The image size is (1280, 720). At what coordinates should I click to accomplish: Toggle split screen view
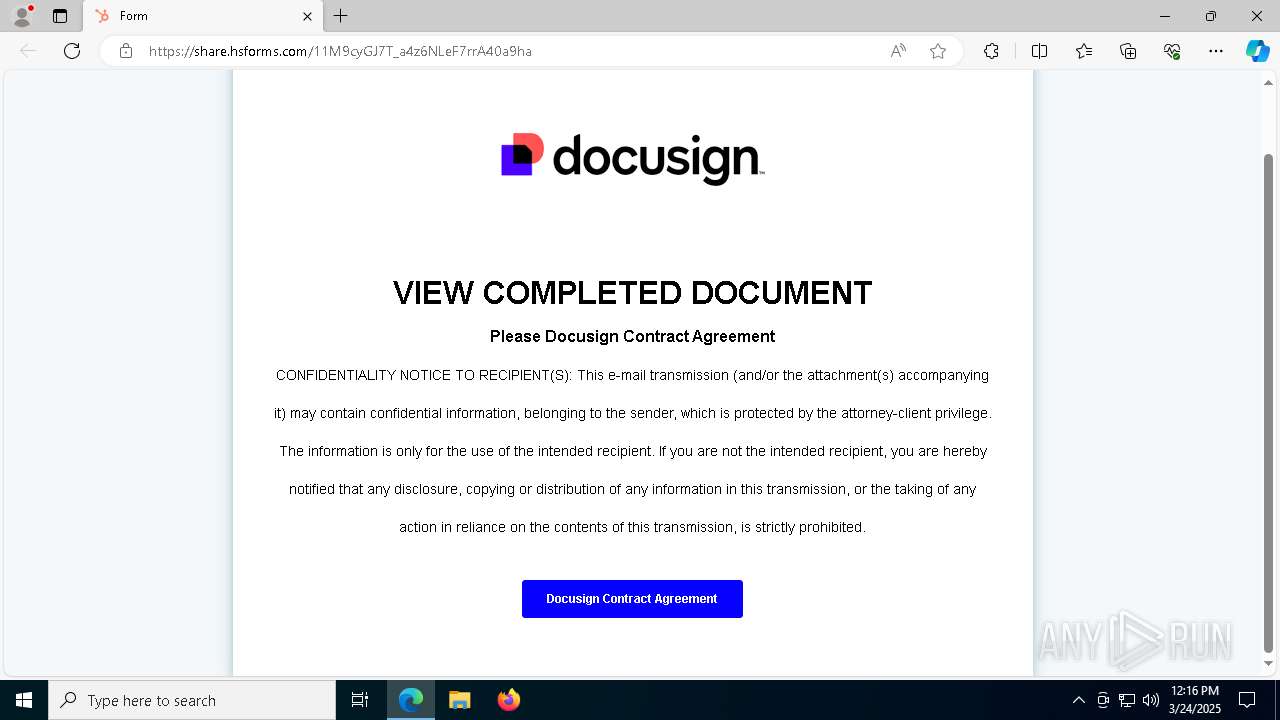pos(1039,51)
